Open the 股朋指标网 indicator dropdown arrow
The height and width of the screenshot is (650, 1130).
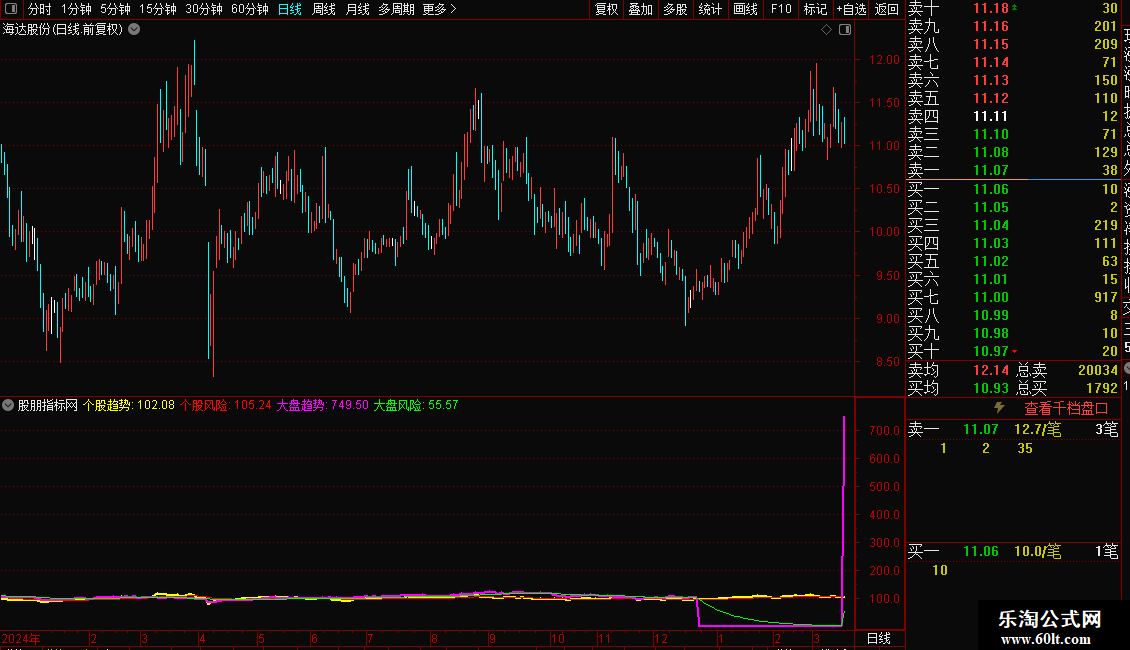tap(8, 405)
